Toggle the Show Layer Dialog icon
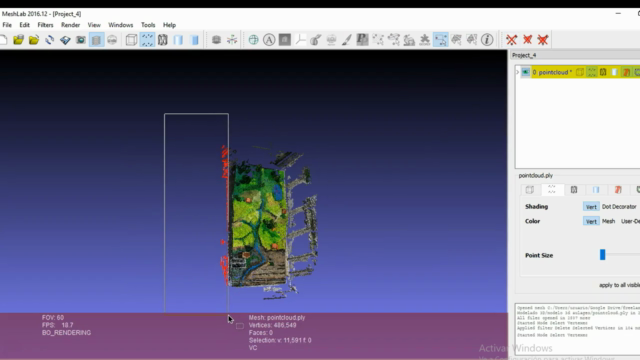Screen dimensions: 640x360 coord(97,40)
